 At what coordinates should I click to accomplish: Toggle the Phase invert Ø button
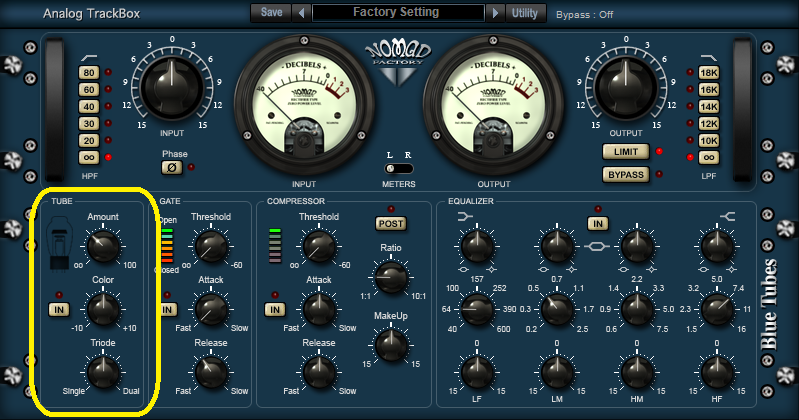click(172, 167)
